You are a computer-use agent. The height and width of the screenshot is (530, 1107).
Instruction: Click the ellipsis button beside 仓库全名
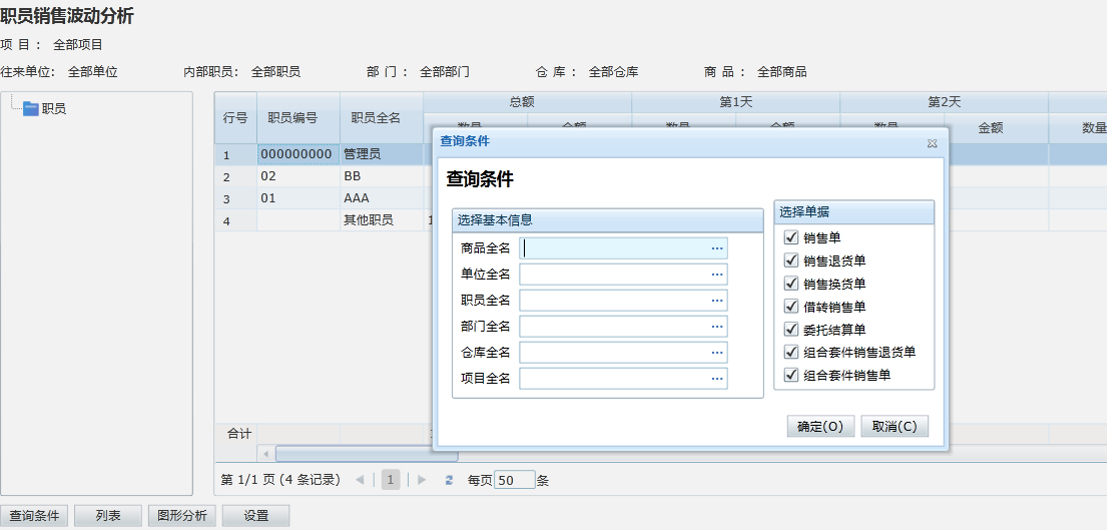pyautogui.click(x=716, y=352)
